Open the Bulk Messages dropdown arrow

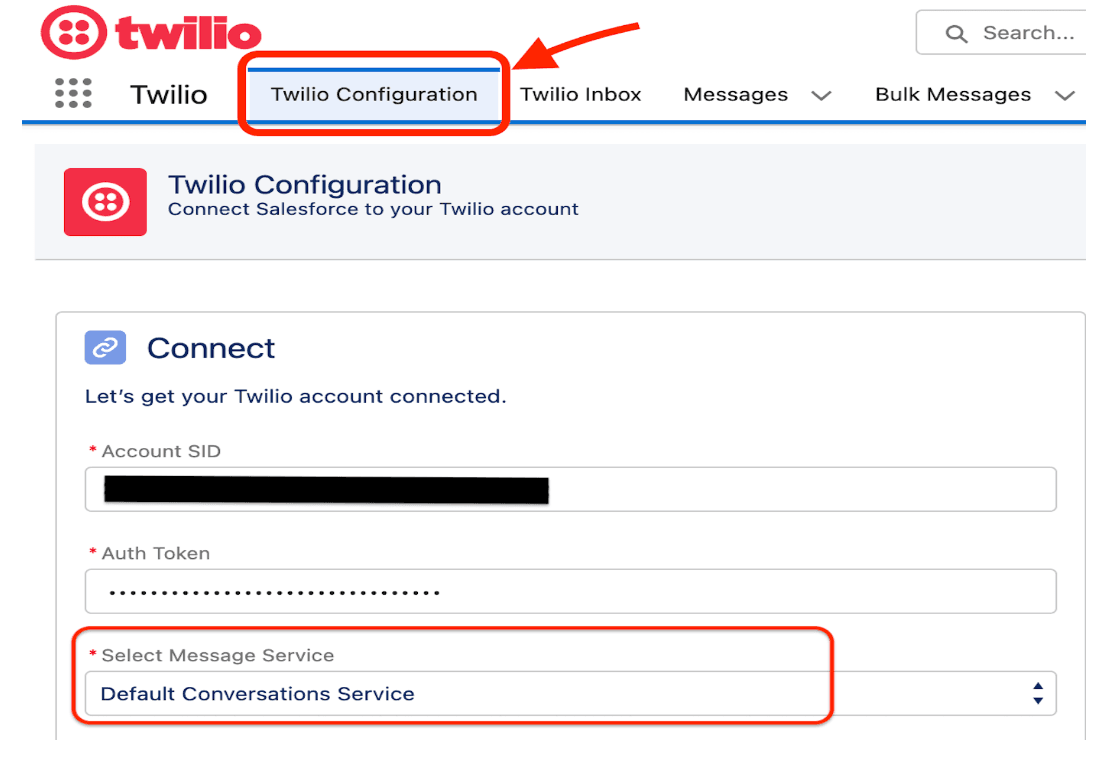(1065, 95)
